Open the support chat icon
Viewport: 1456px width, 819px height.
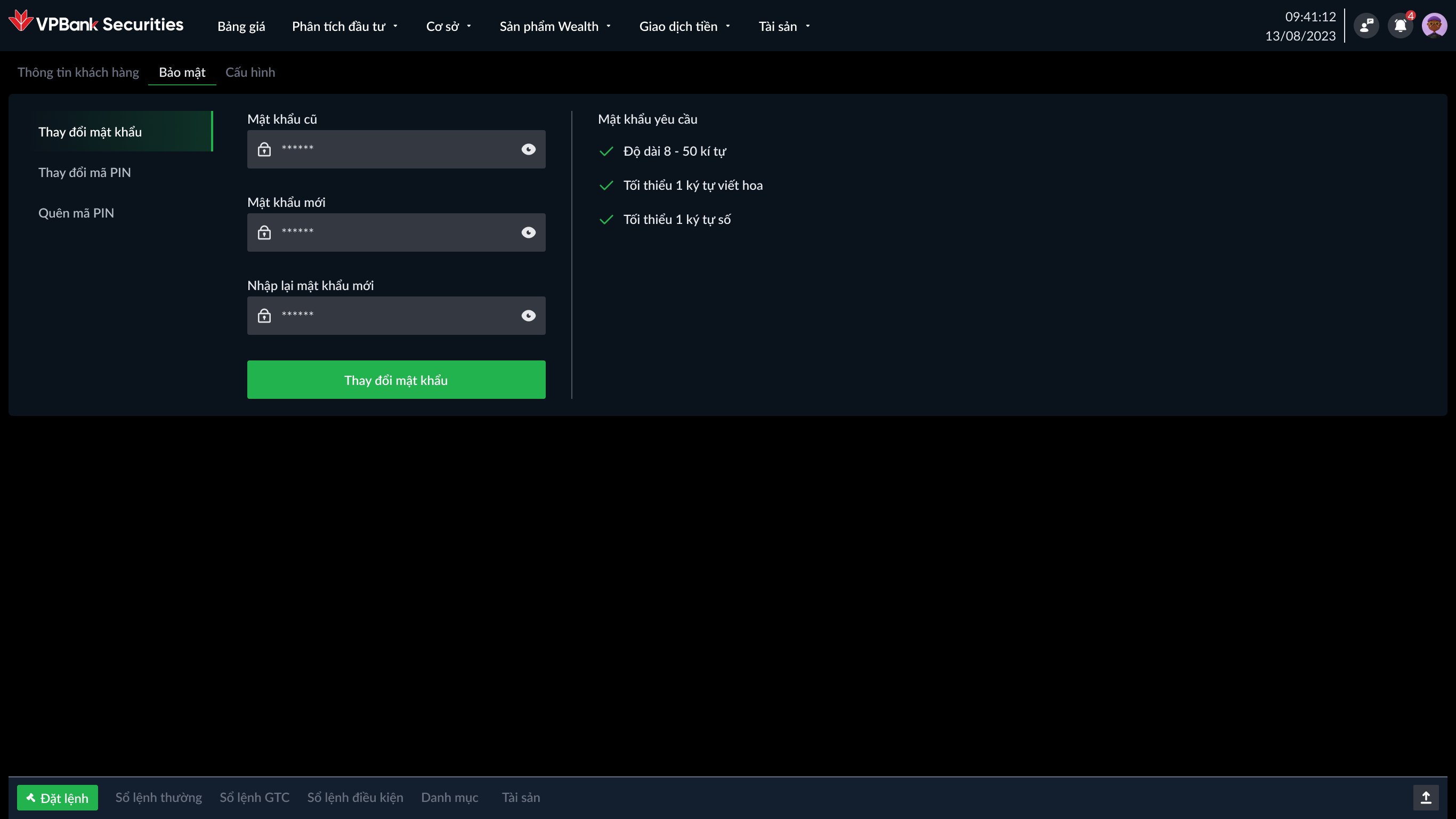(x=1366, y=26)
